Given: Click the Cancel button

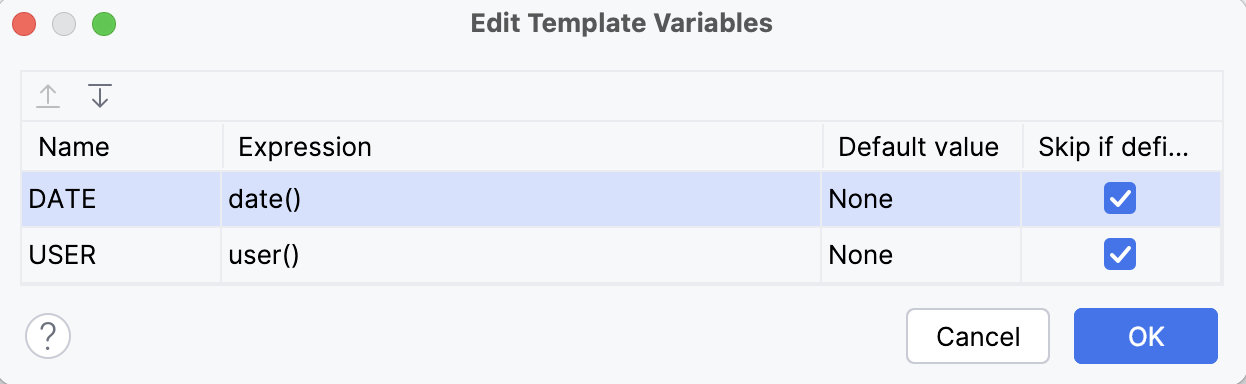Looking at the screenshot, I should pos(978,336).
